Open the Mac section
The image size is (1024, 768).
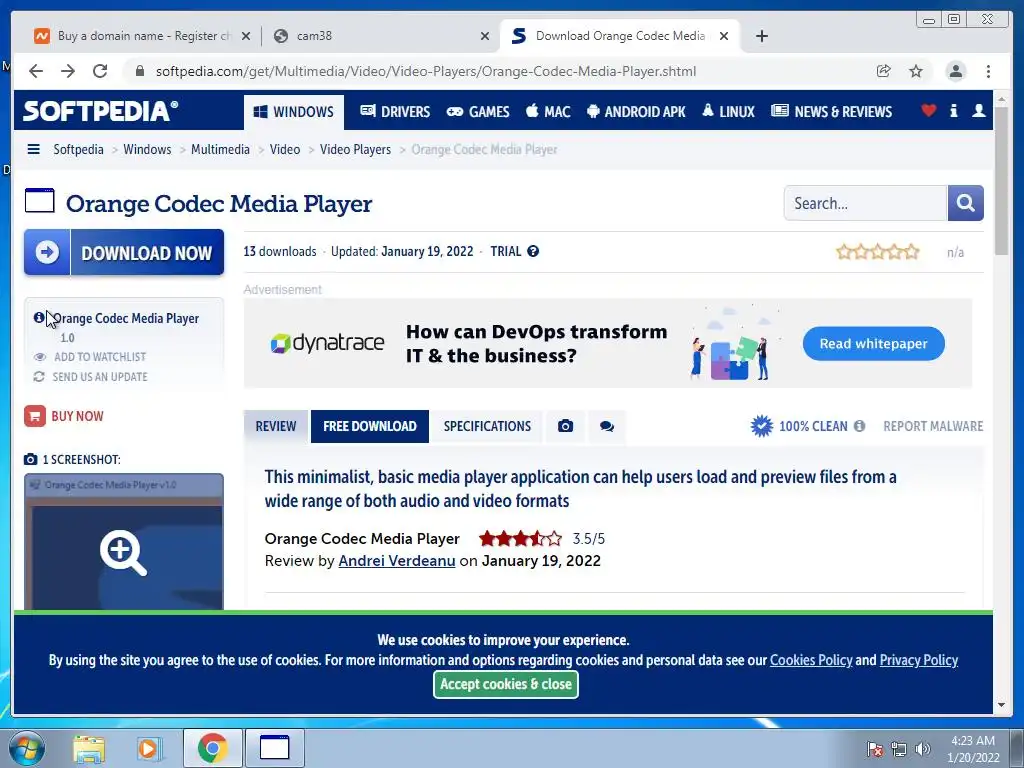(548, 112)
